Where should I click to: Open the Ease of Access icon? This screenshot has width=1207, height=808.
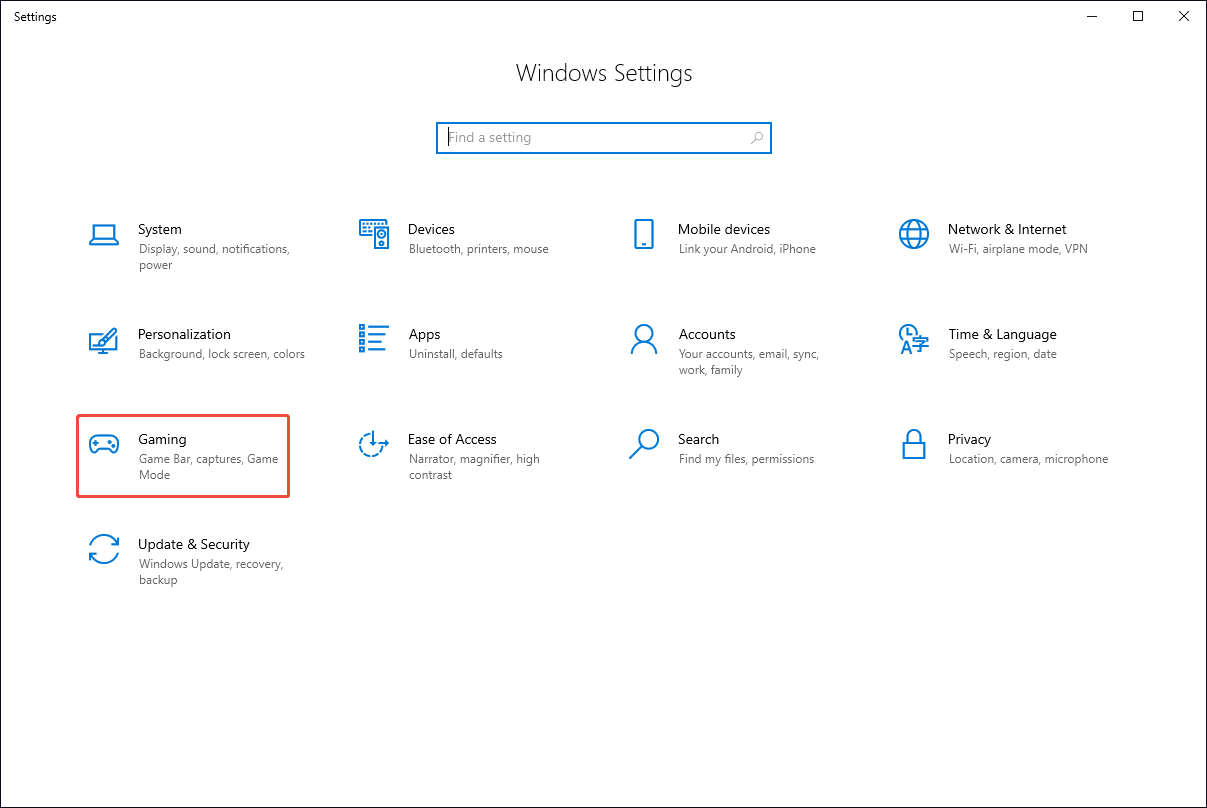(374, 445)
